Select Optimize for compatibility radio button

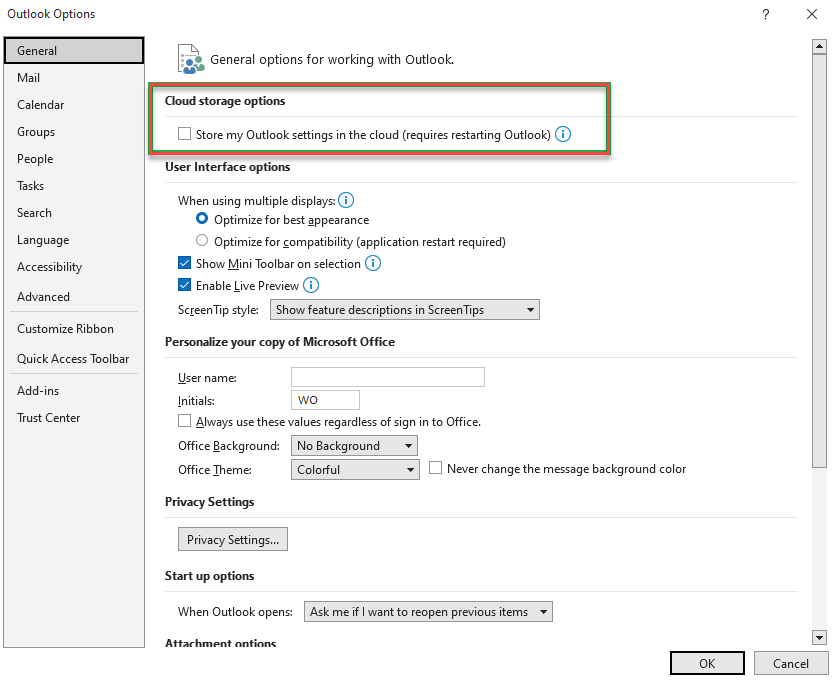click(202, 241)
